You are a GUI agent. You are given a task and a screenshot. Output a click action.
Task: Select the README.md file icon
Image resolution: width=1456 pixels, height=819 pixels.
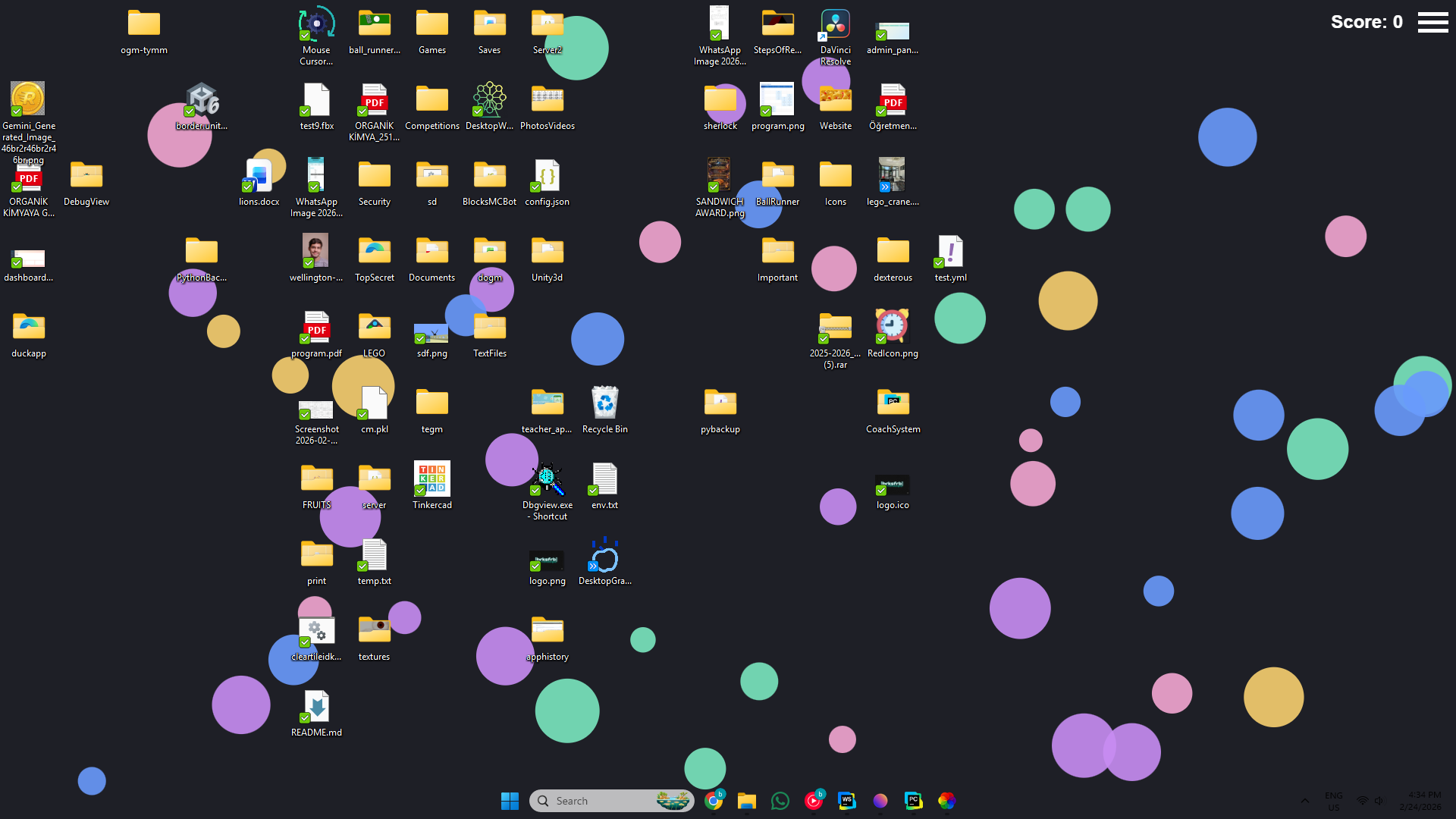tap(316, 706)
